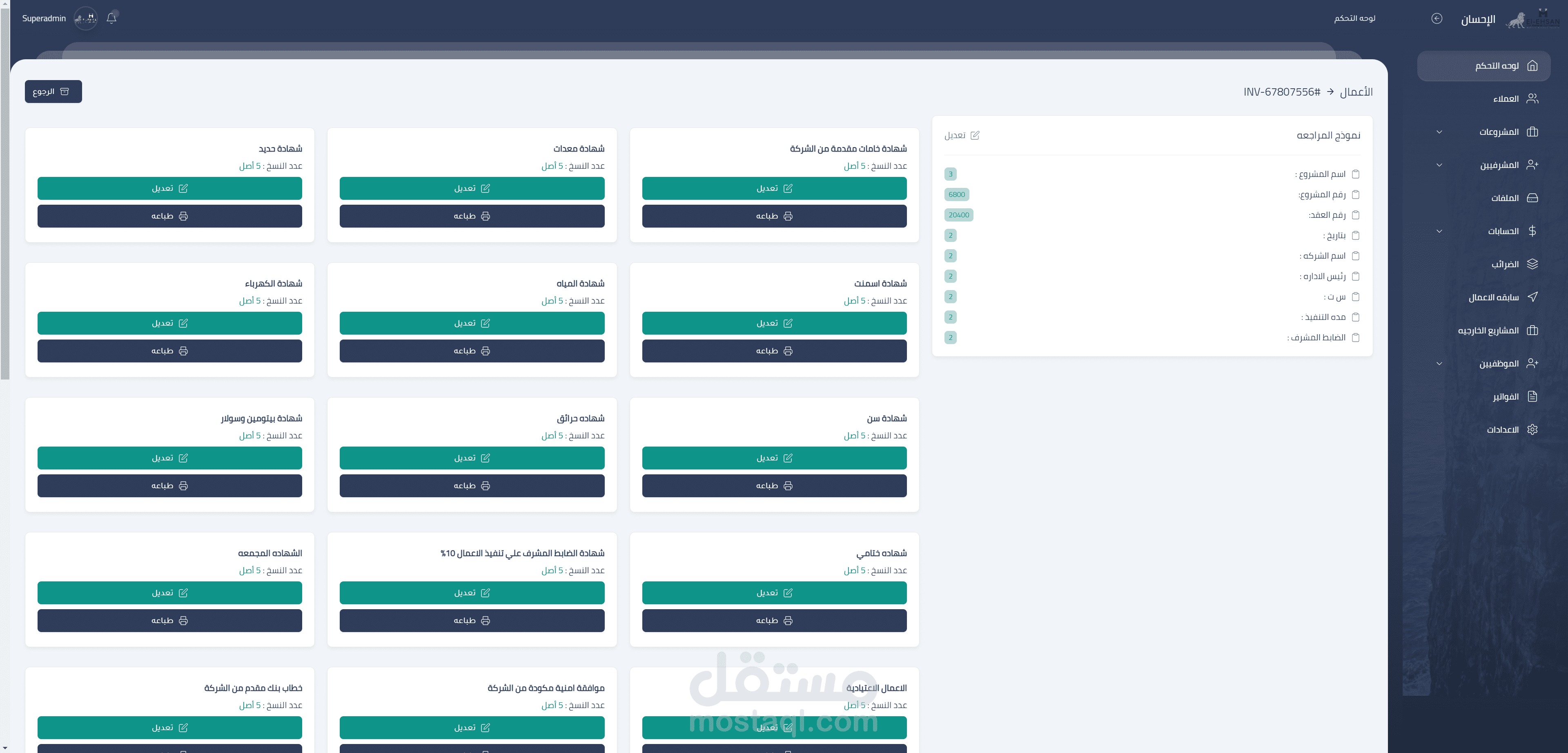
Task: Click the سابقه الاعمال paper-plane icon
Action: point(1532,297)
